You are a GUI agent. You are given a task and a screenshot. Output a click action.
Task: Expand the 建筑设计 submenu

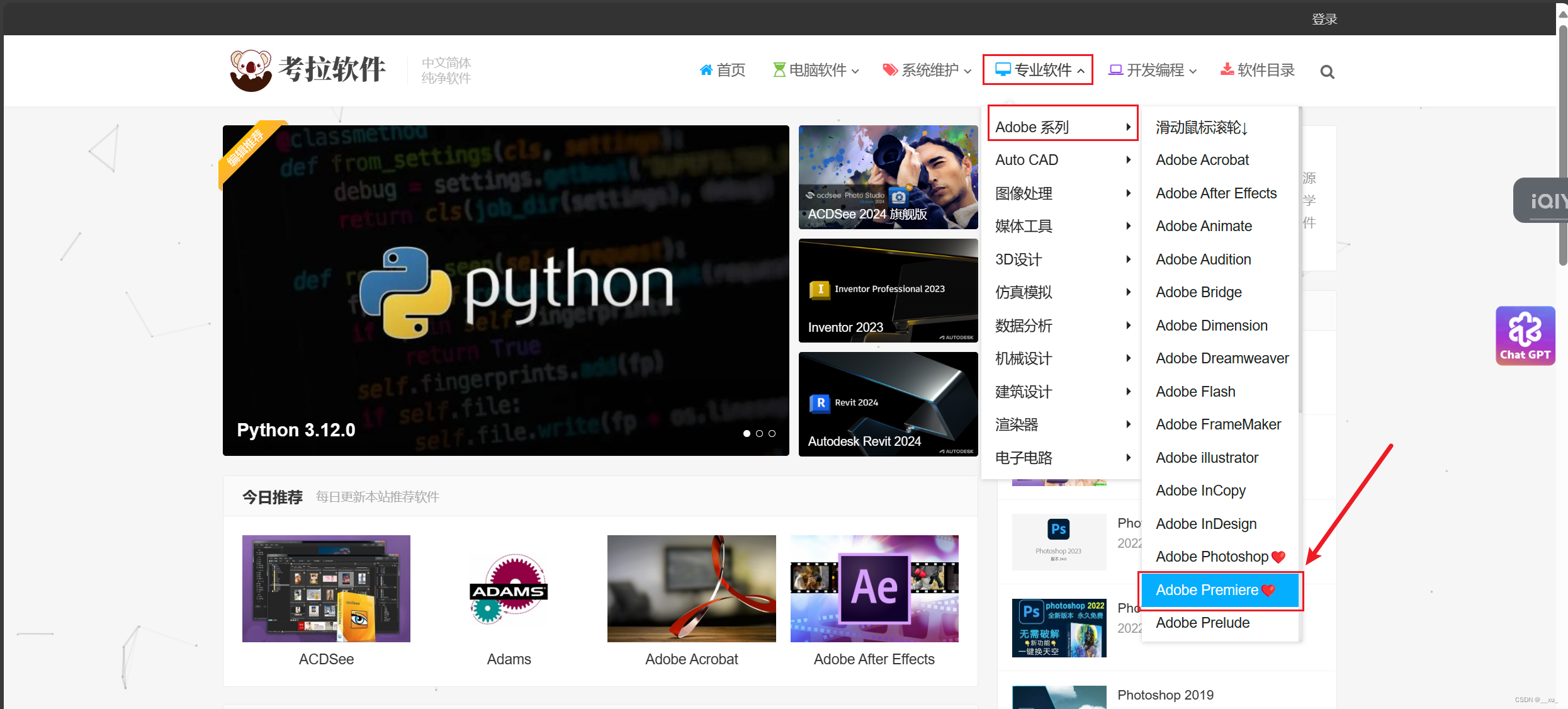click(1063, 392)
